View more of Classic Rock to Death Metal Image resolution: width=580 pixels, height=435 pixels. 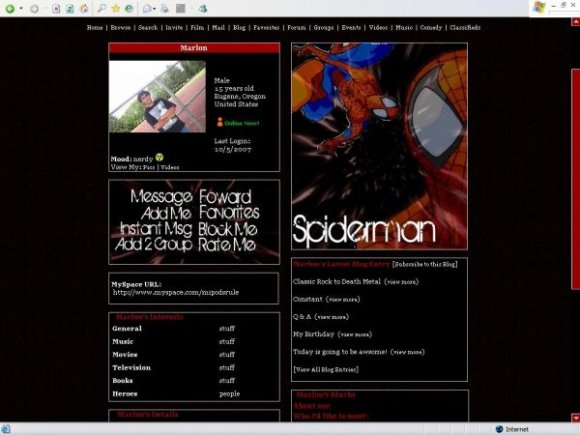(x=402, y=282)
